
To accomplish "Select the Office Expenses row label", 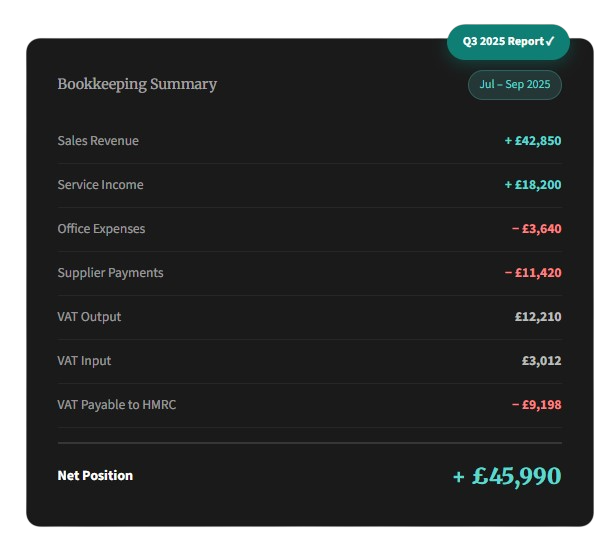I will pyautogui.click(x=101, y=229).
